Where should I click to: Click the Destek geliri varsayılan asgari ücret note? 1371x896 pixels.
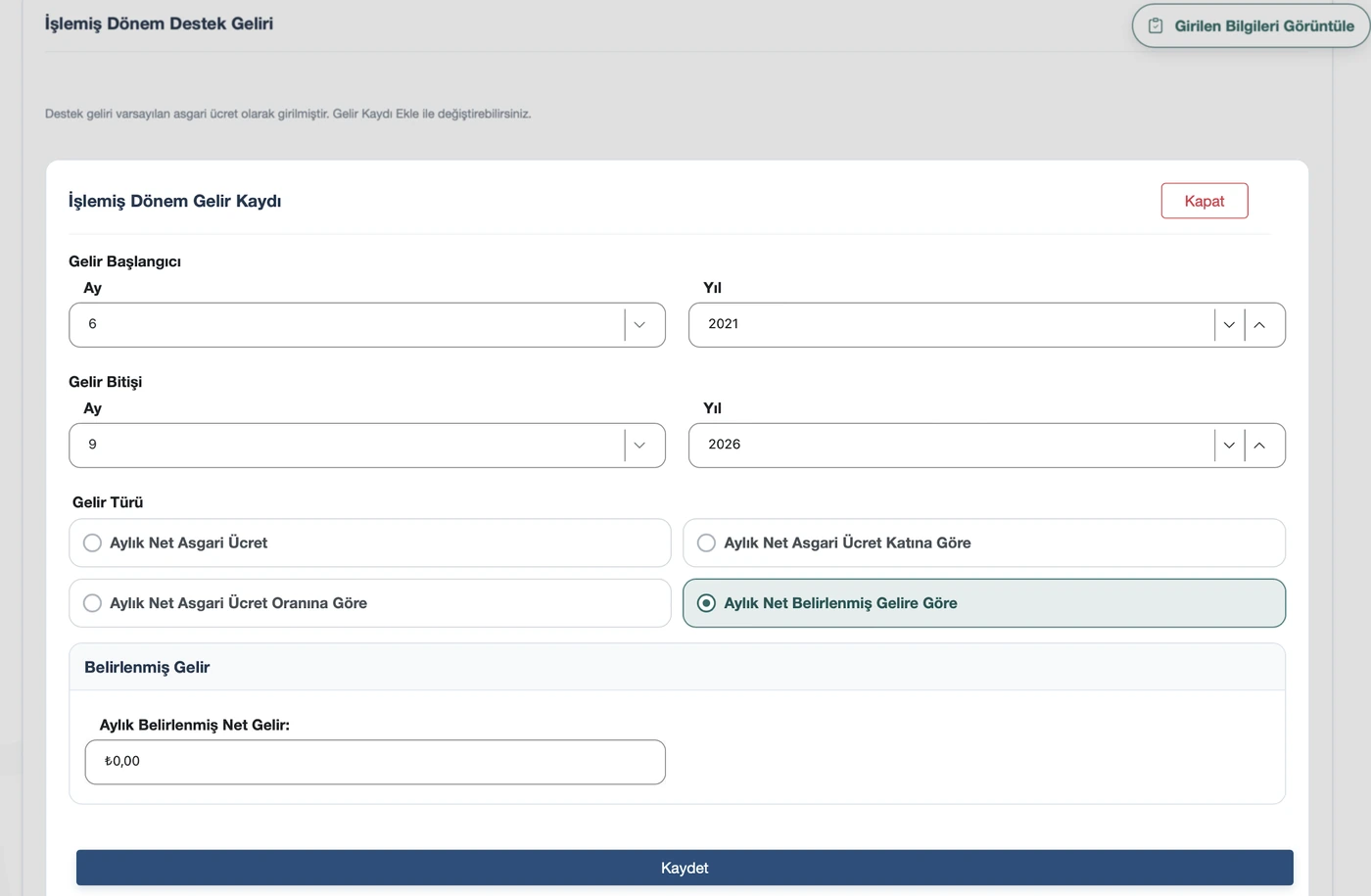288,114
